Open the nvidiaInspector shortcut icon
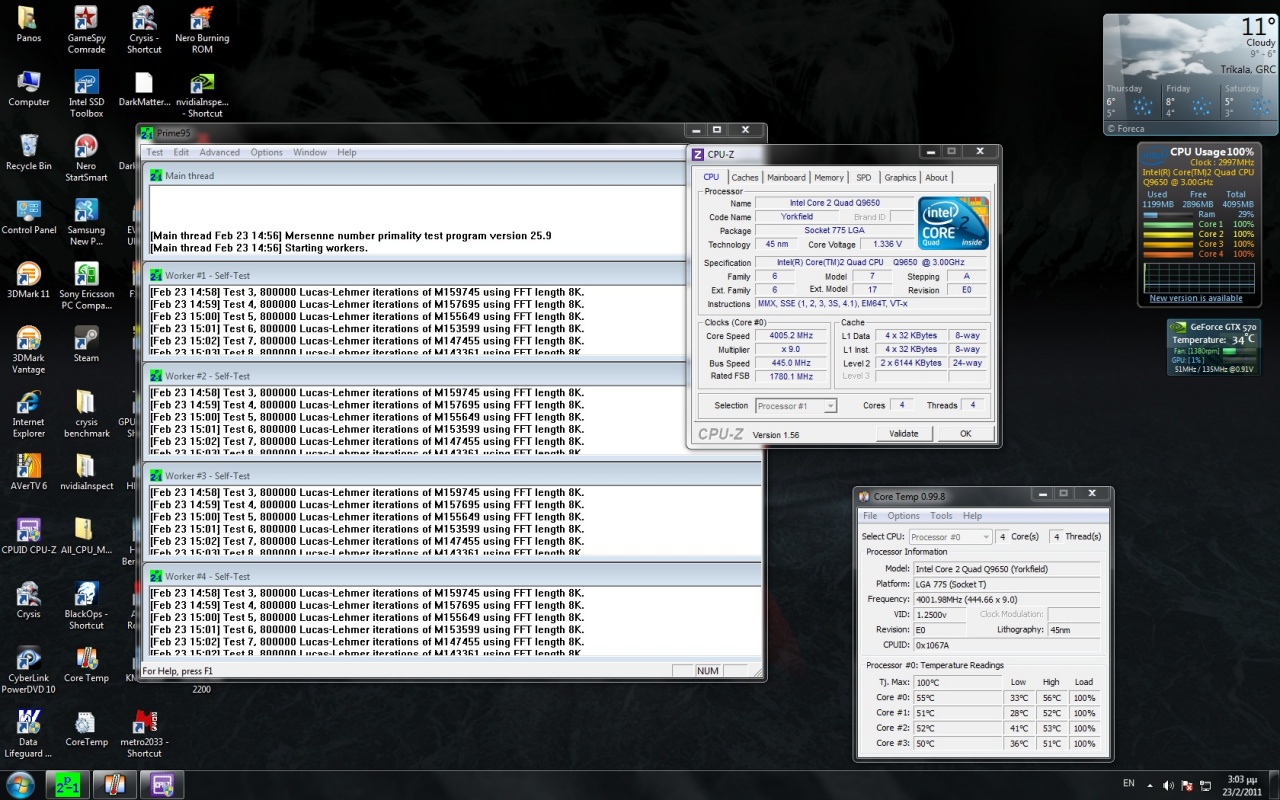Image resolution: width=1280 pixels, height=800 pixels. (202, 93)
